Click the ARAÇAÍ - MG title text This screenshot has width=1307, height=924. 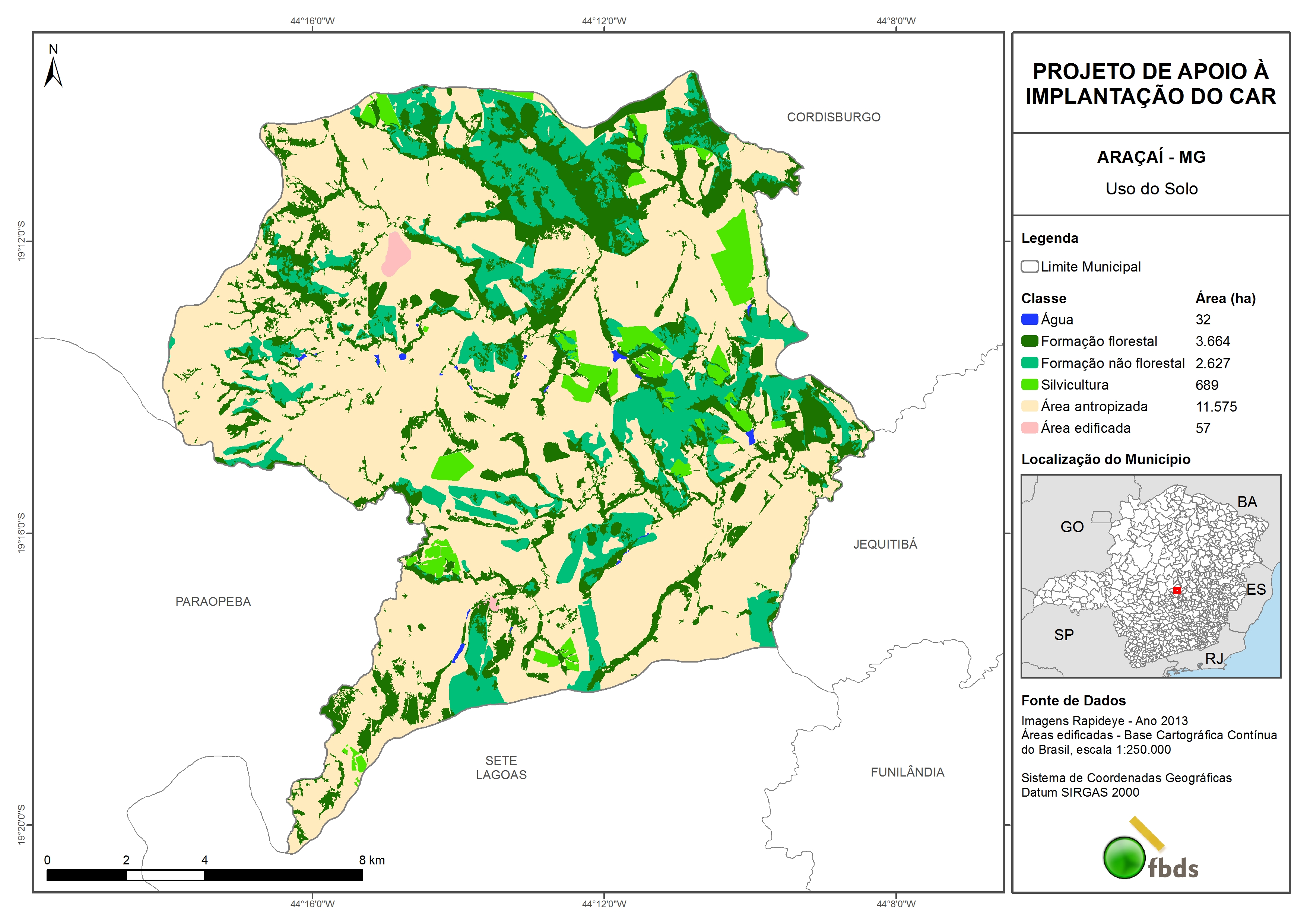point(1151,157)
